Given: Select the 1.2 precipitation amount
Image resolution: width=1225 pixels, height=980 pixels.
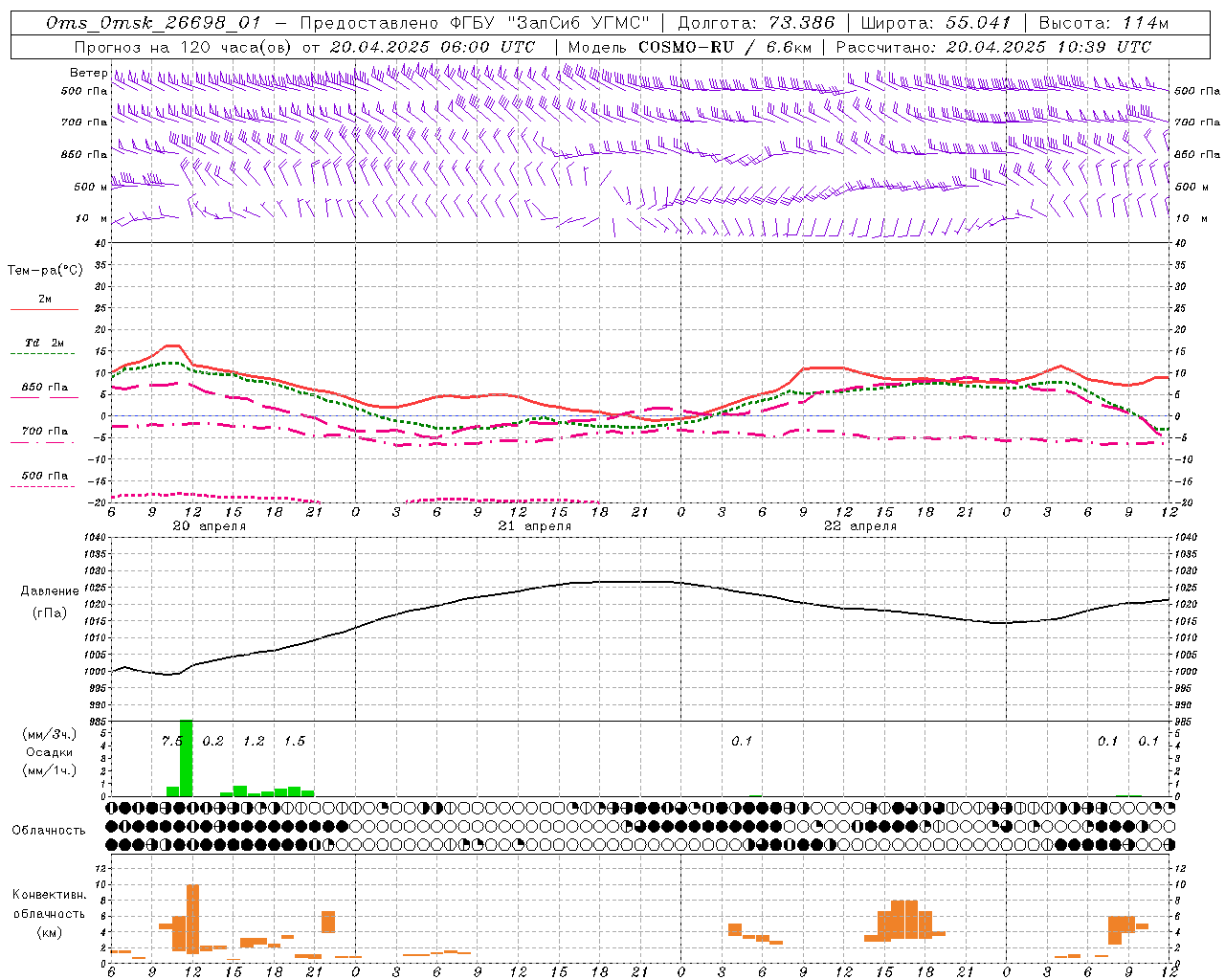Looking at the screenshot, I should 254,741.
